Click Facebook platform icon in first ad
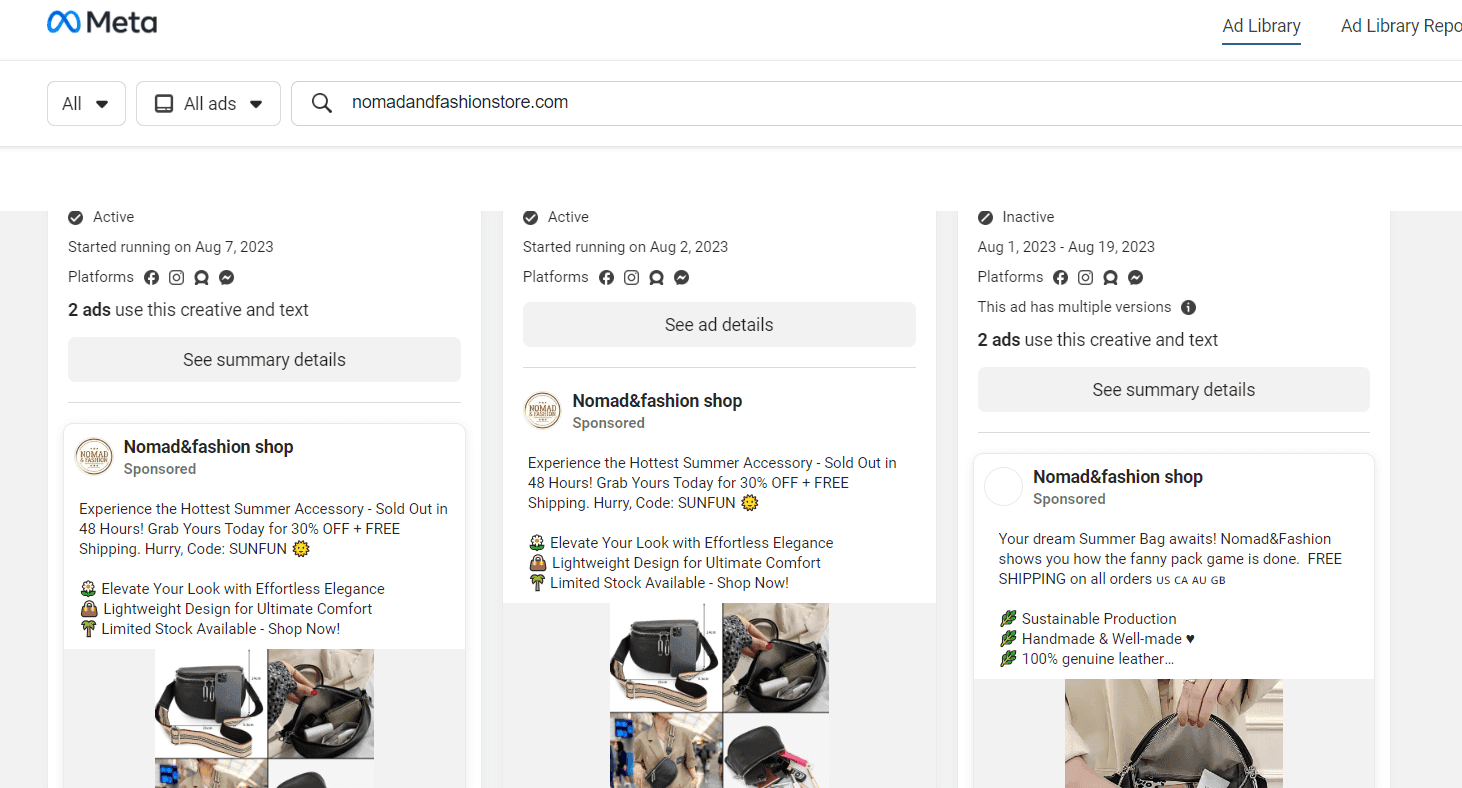The image size is (1462, 788). point(152,278)
